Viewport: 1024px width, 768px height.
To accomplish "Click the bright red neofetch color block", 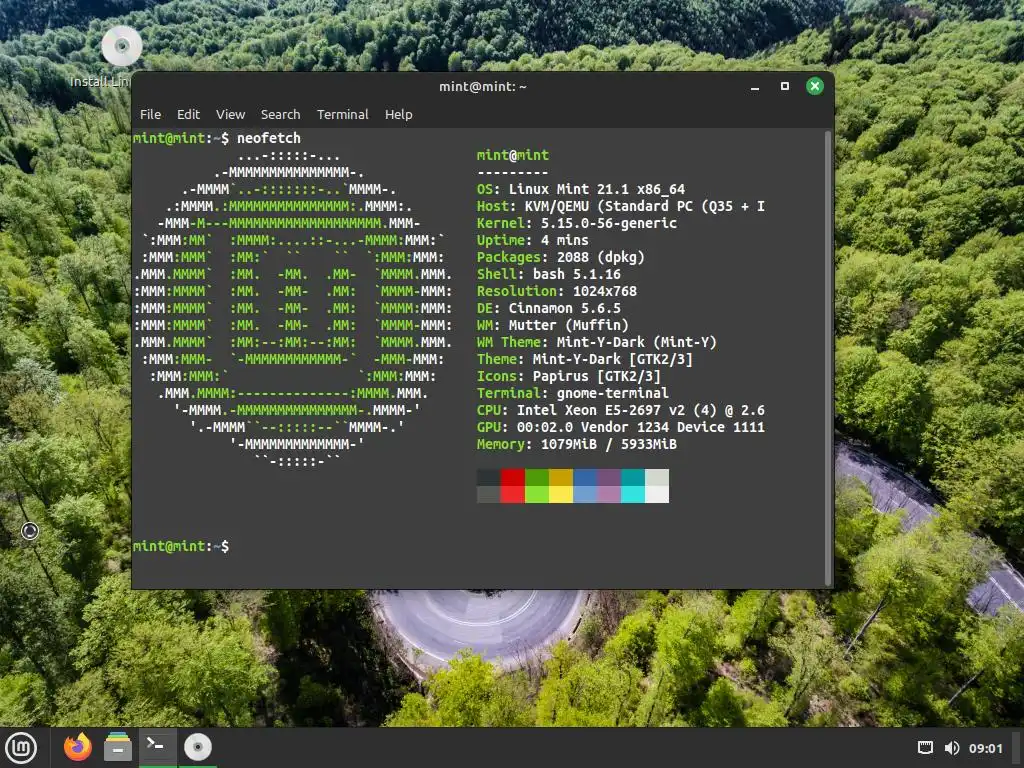I will click(x=513, y=494).
